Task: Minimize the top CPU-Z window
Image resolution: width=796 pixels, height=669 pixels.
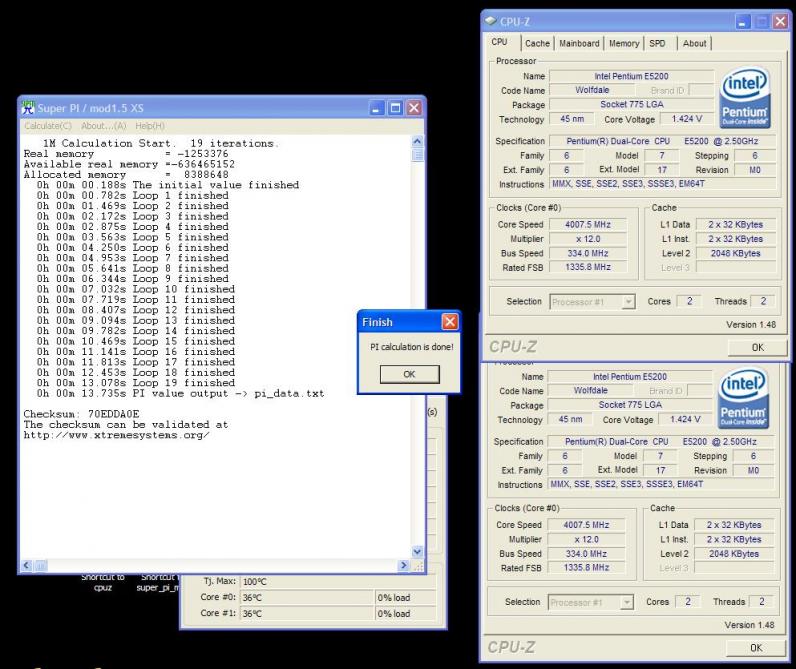Action: pos(742,22)
